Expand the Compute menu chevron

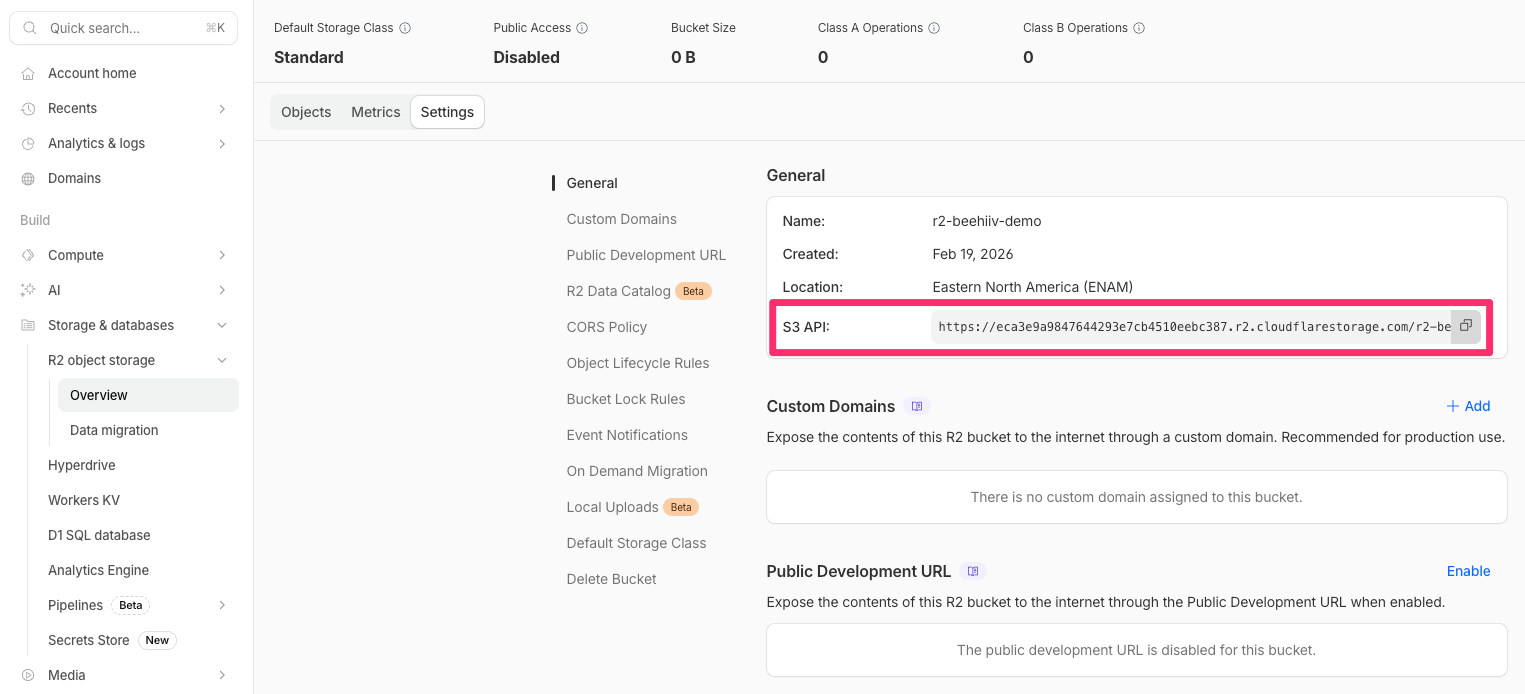click(x=222, y=255)
